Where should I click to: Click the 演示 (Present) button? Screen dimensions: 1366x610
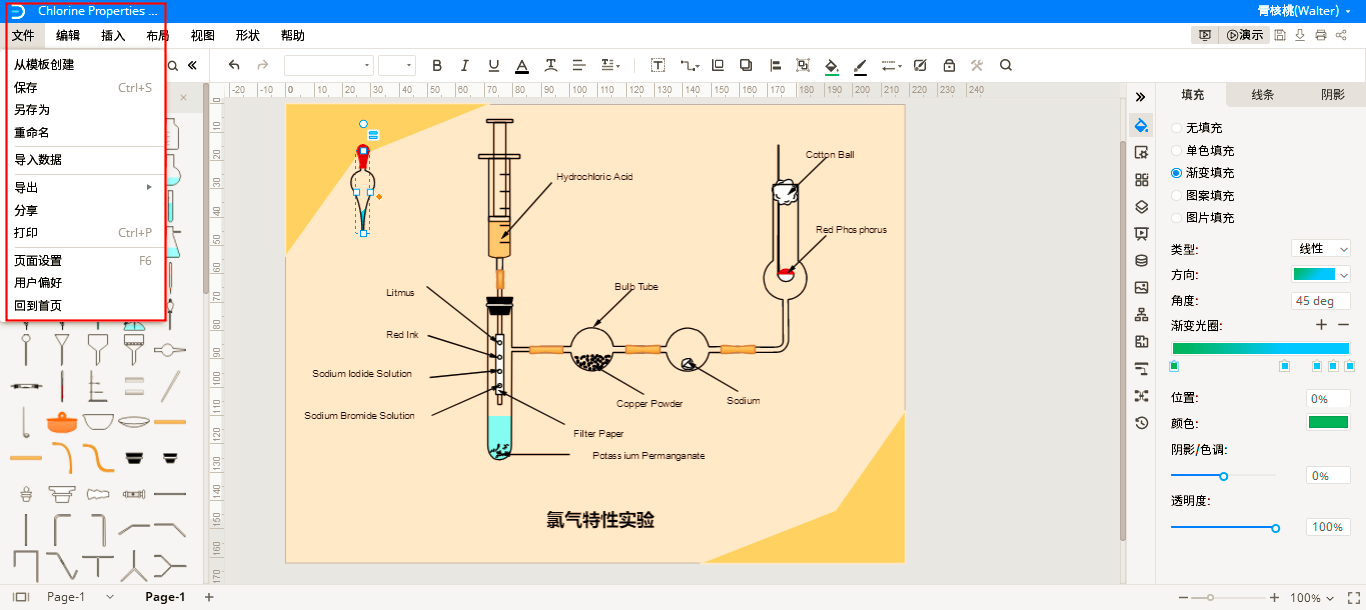point(1245,35)
